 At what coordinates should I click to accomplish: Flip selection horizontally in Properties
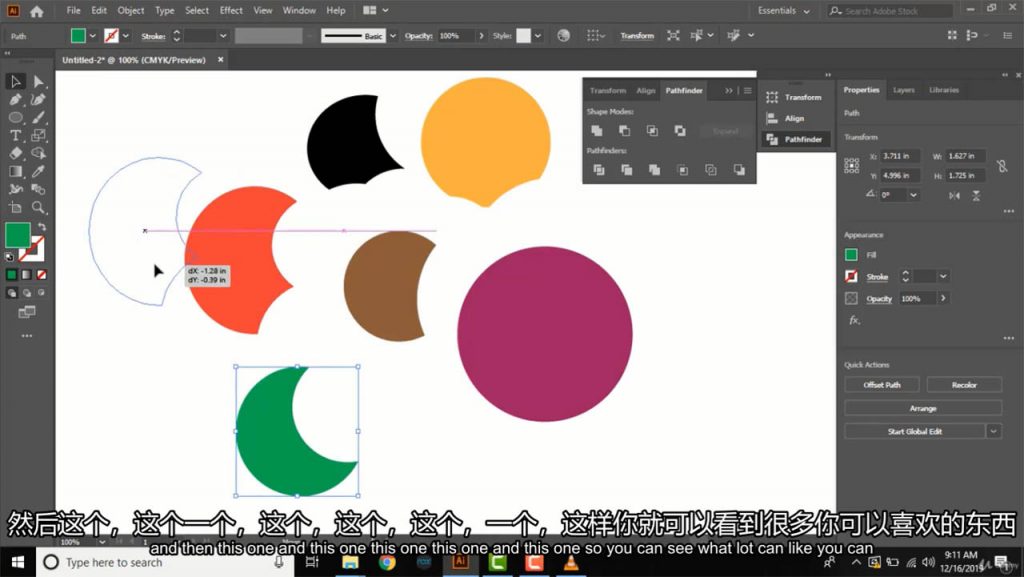coord(954,195)
